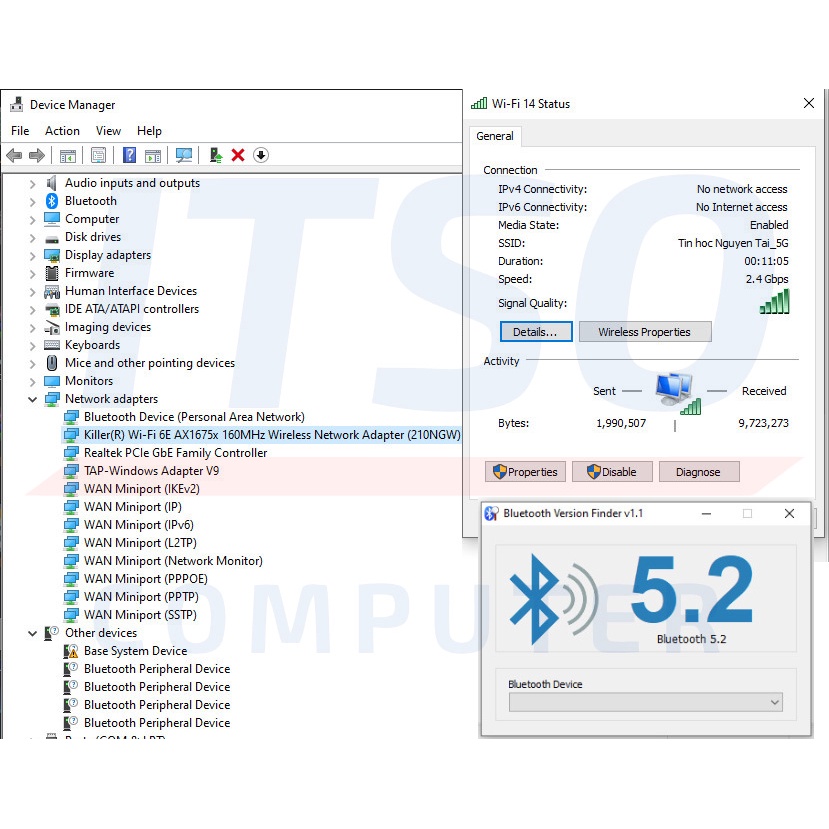Click the Update device driver toolbar icon
This screenshot has height=829, width=829.
point(215,155)
